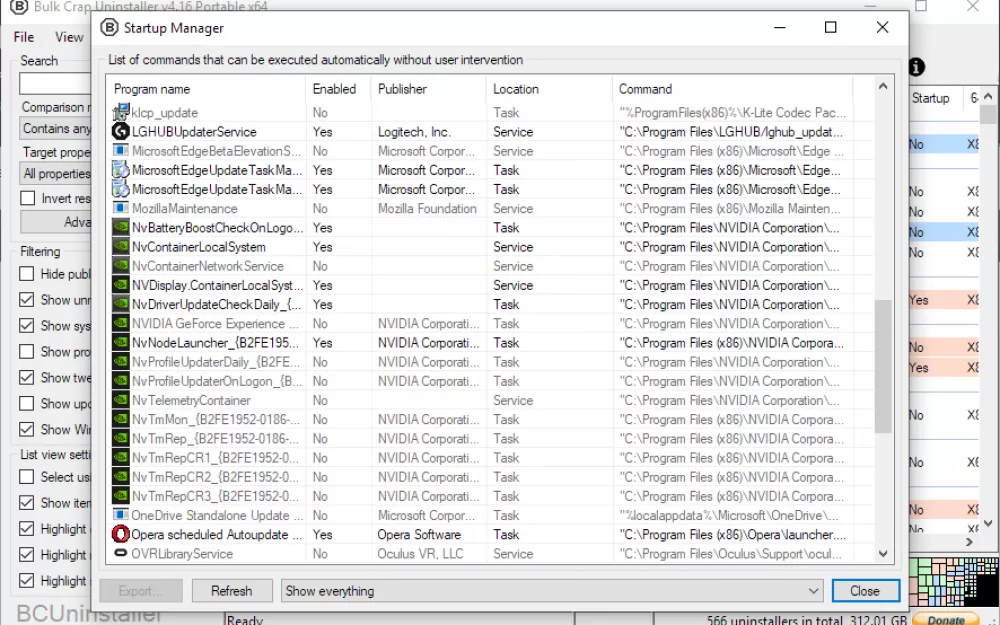Click the NvTmRepCR2 row icon

[121, 476]
